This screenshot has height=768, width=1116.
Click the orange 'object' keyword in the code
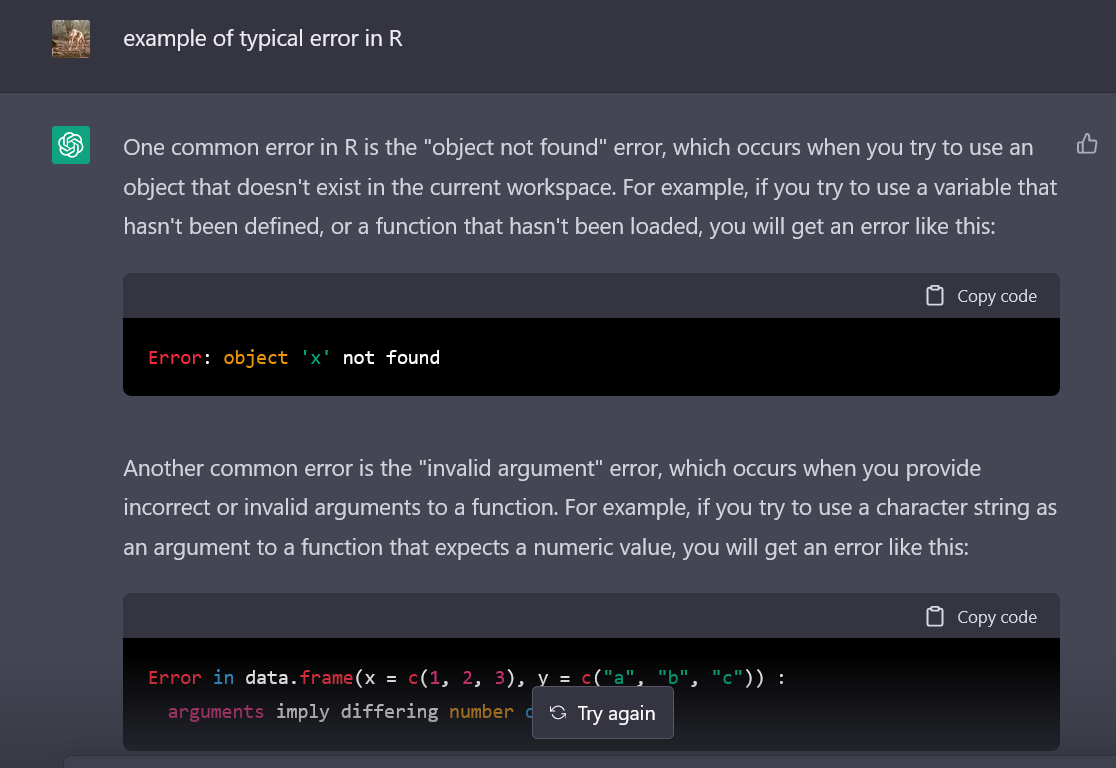(255, 357)
